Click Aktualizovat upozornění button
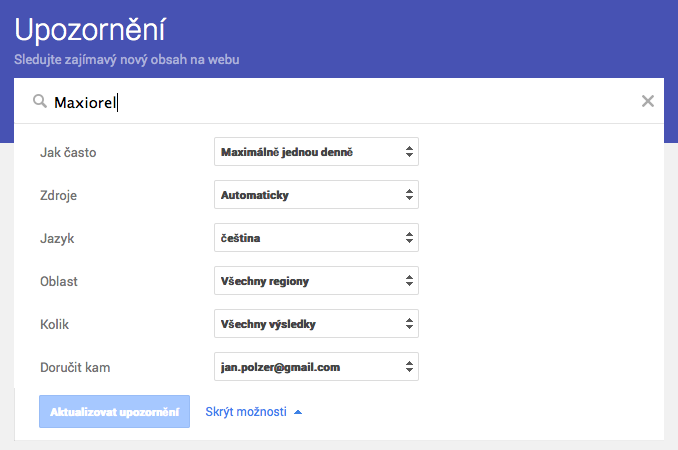 [114, 412]
